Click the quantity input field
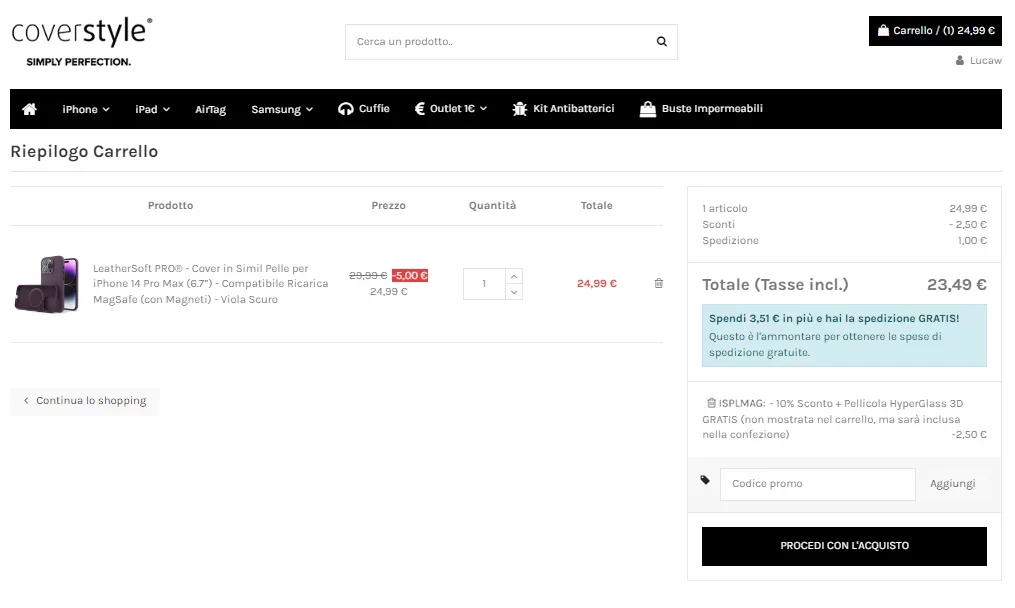This screenshot has height=608, width=1015. [x=484, y=284]
